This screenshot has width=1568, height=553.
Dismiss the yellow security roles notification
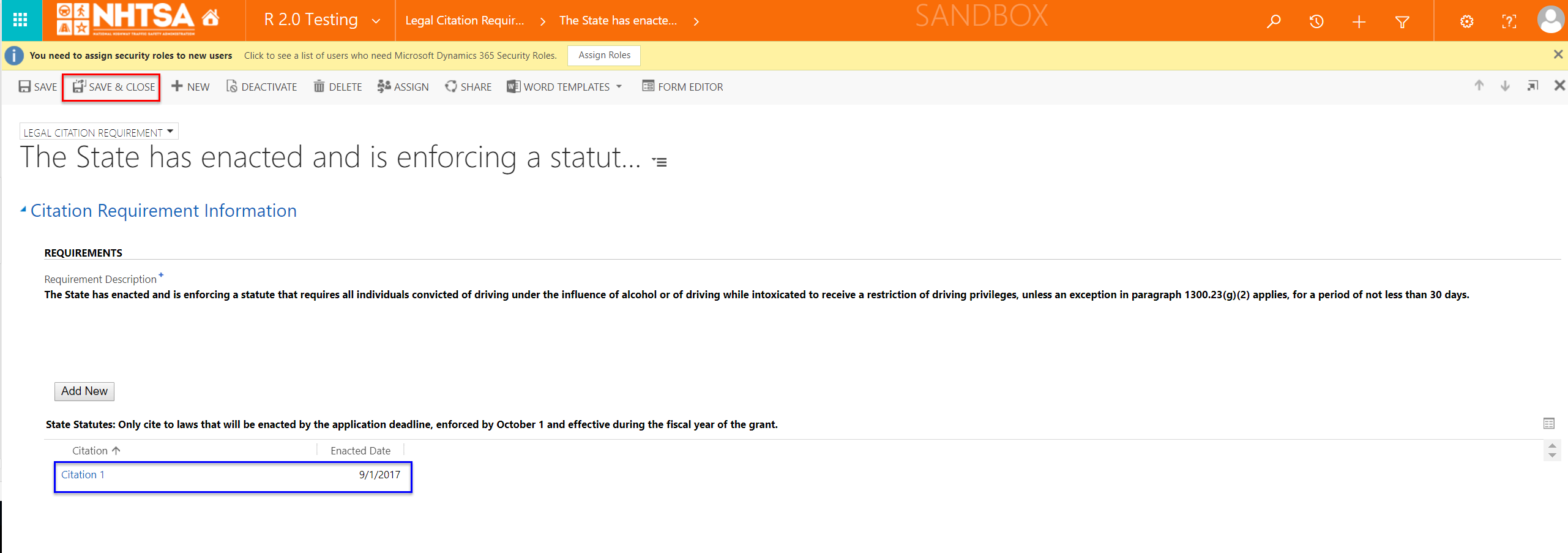(x=1558, y=55)
